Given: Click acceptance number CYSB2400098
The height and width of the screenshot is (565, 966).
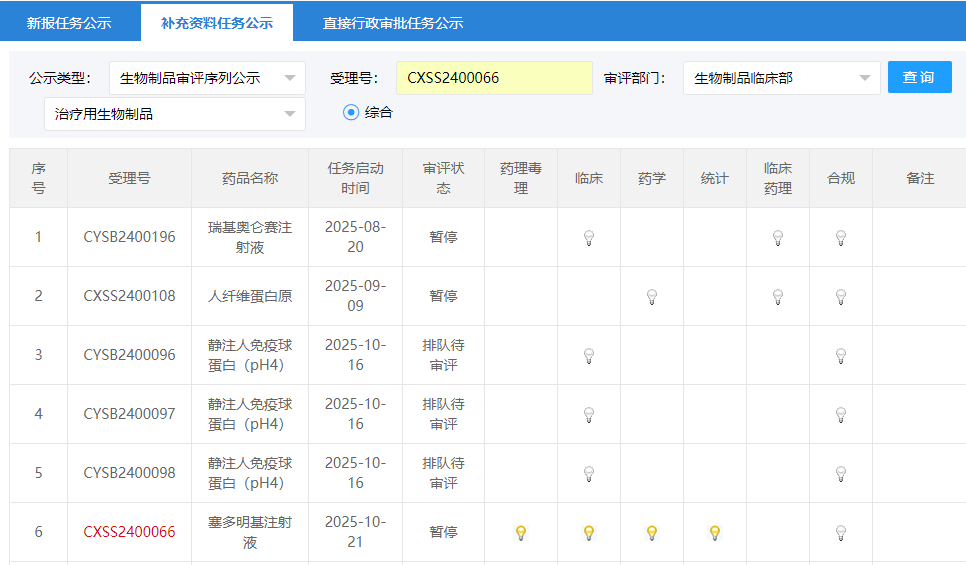Looking at the screenshot, I should coord(129,473).
